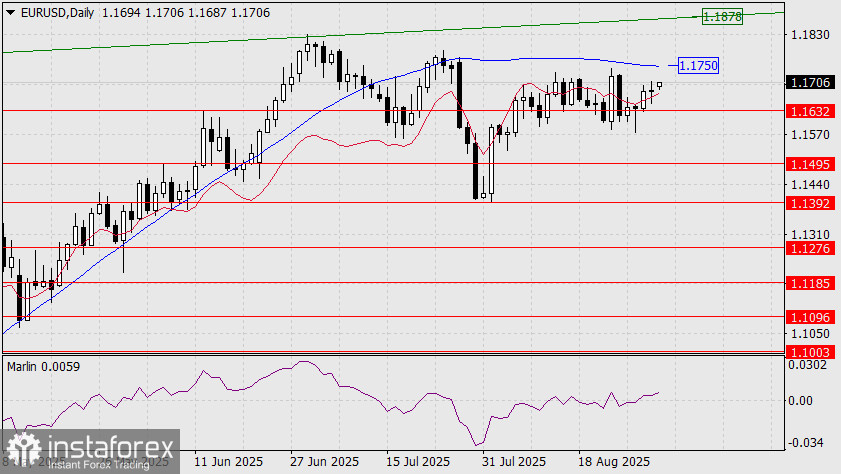Image resolution: width=841 pixels, height=474 pixels.
Task: Select the 0.00 oscillator scale value
Action: 800,401
